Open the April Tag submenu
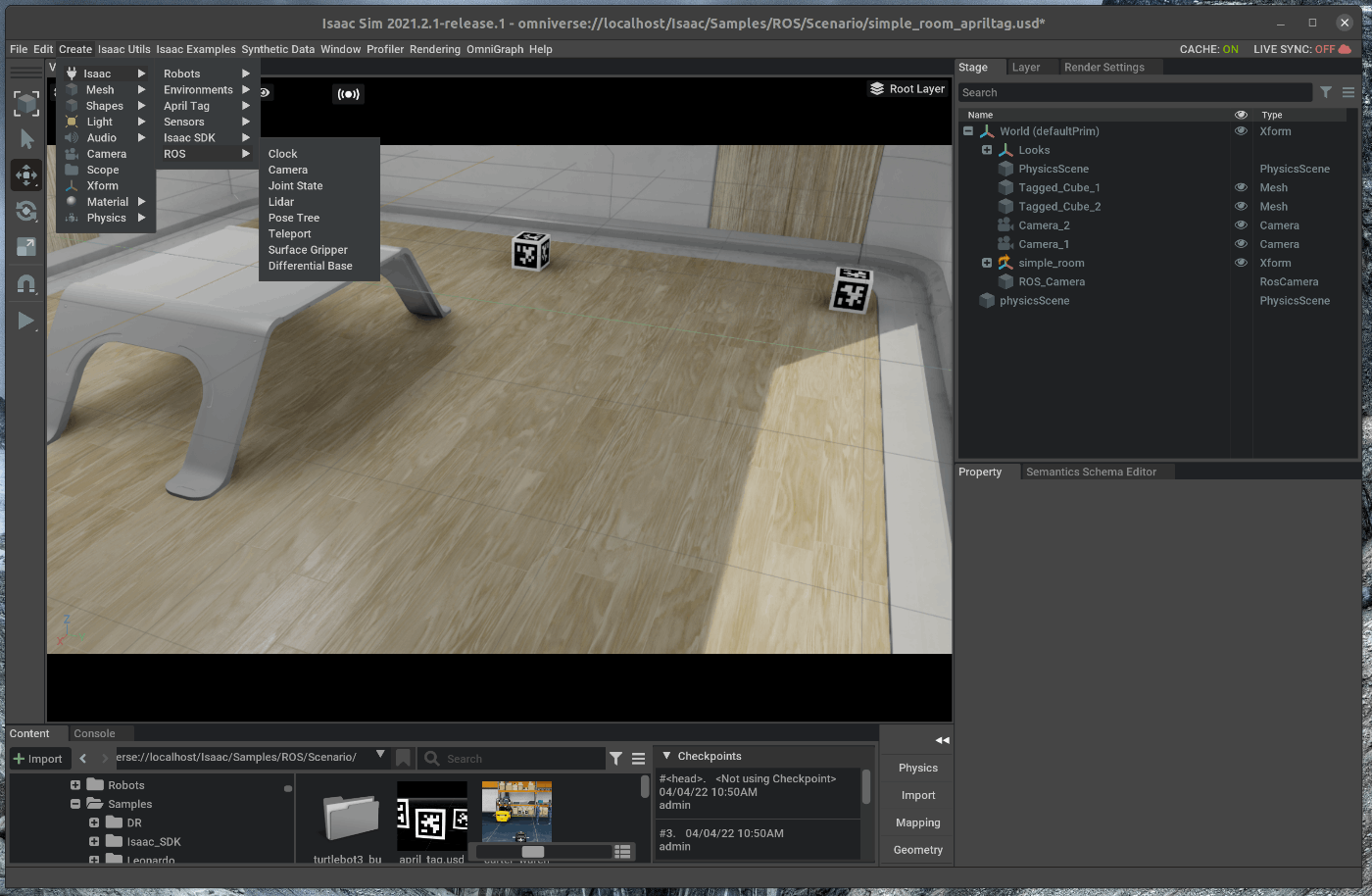Viewport: 1372px width, 896px height. click(x=207, y=106)
